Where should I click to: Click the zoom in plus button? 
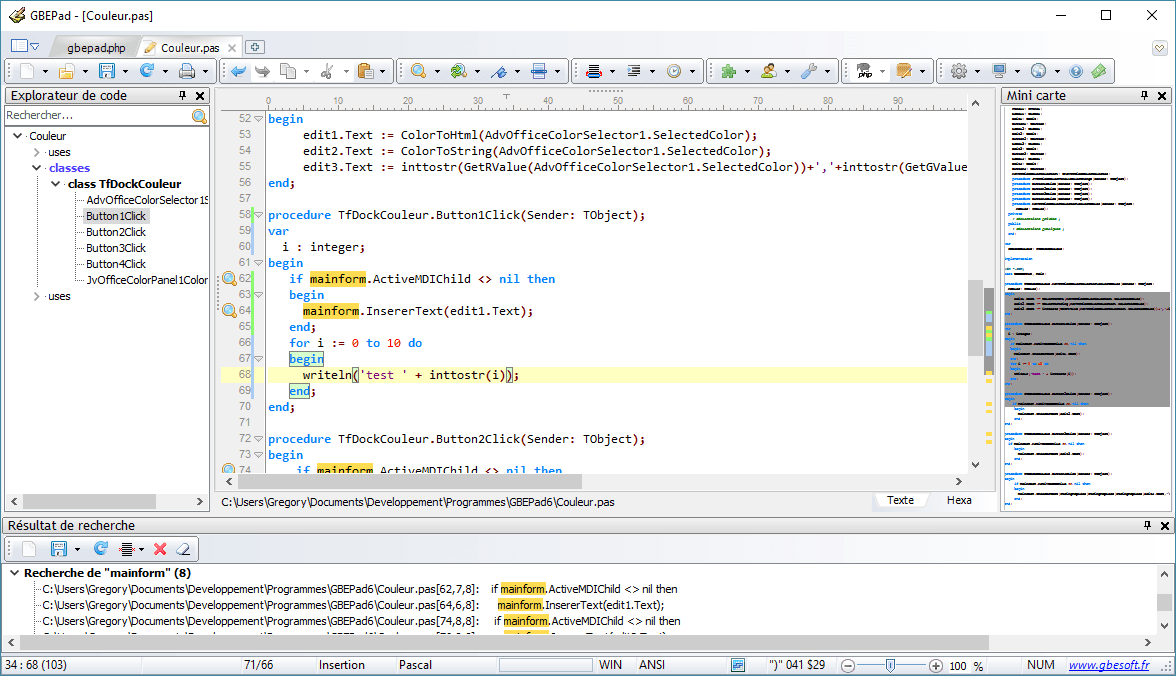936,665
